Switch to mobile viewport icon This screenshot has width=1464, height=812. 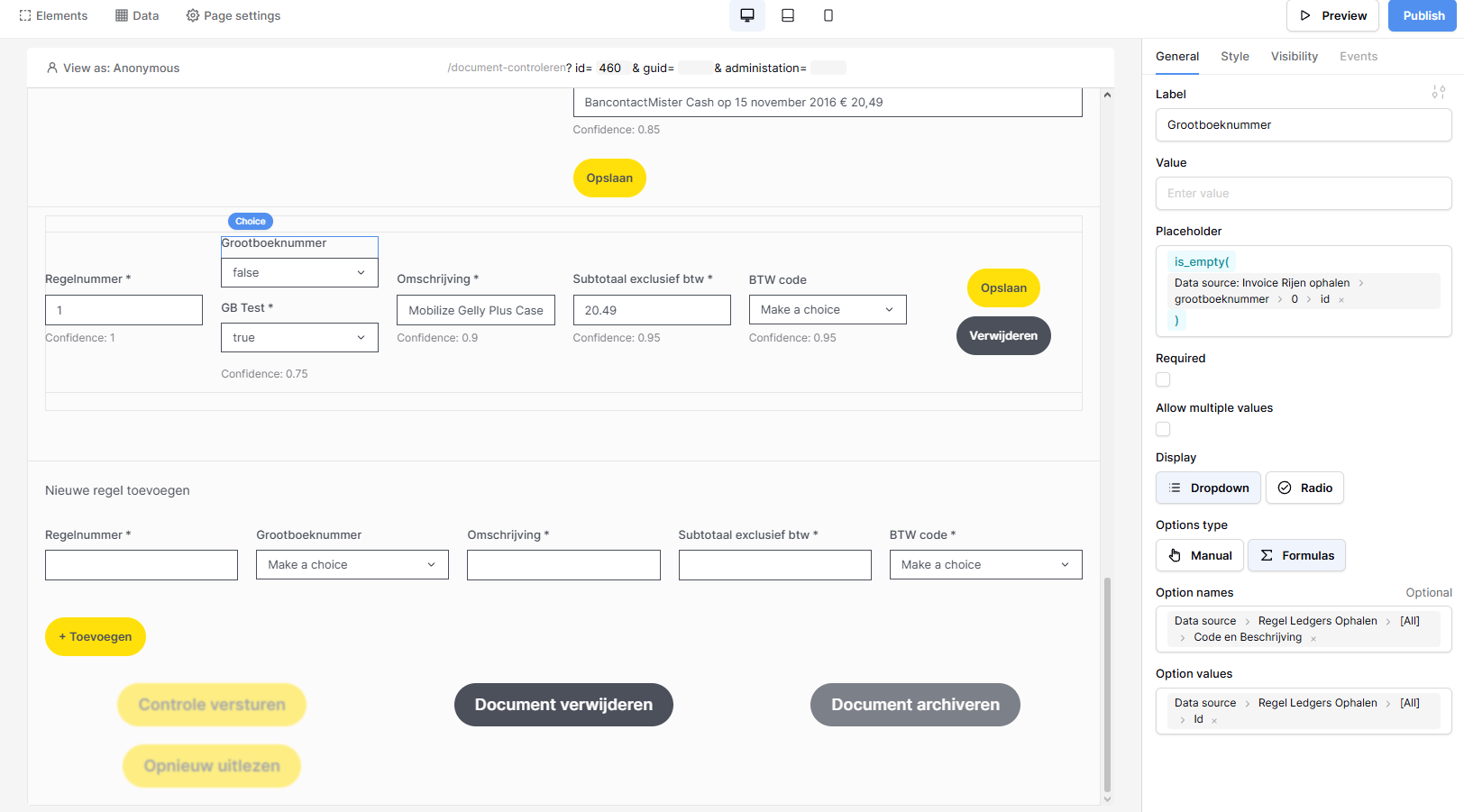pos(828,15)
